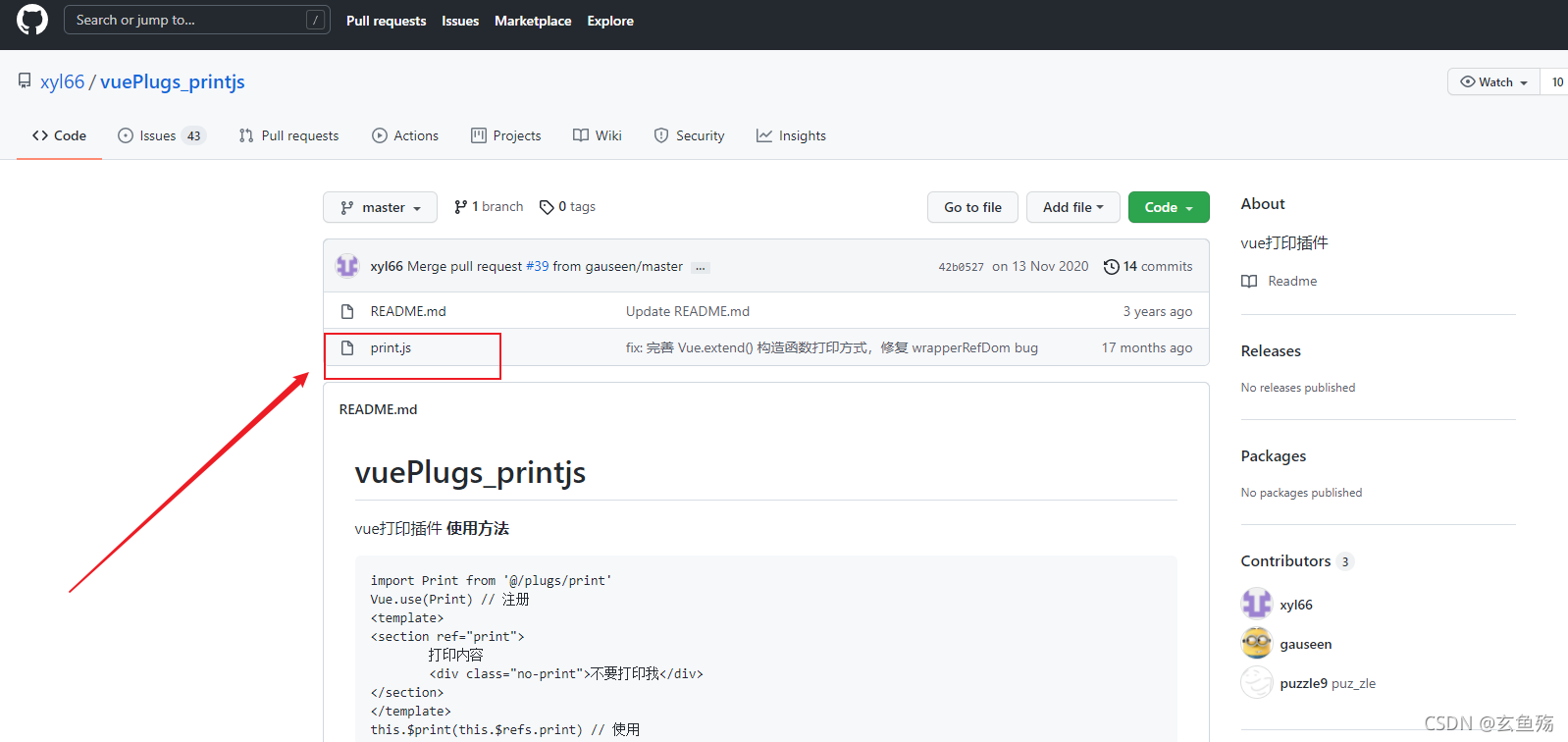
Task: Click the Issues count badge 43
Action: (x=194, y=135)
